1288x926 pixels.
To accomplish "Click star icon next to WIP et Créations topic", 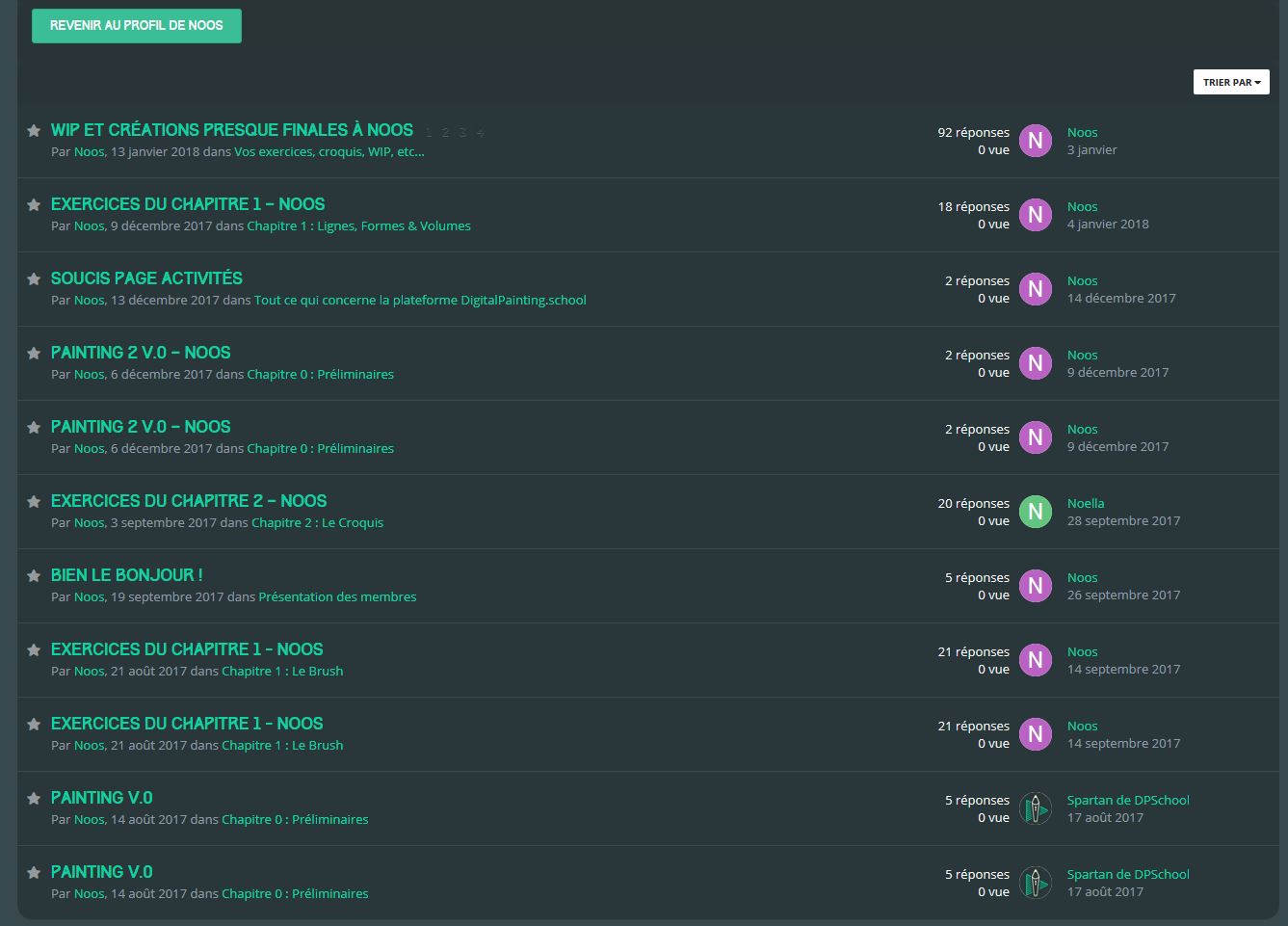I will point(34,131).
